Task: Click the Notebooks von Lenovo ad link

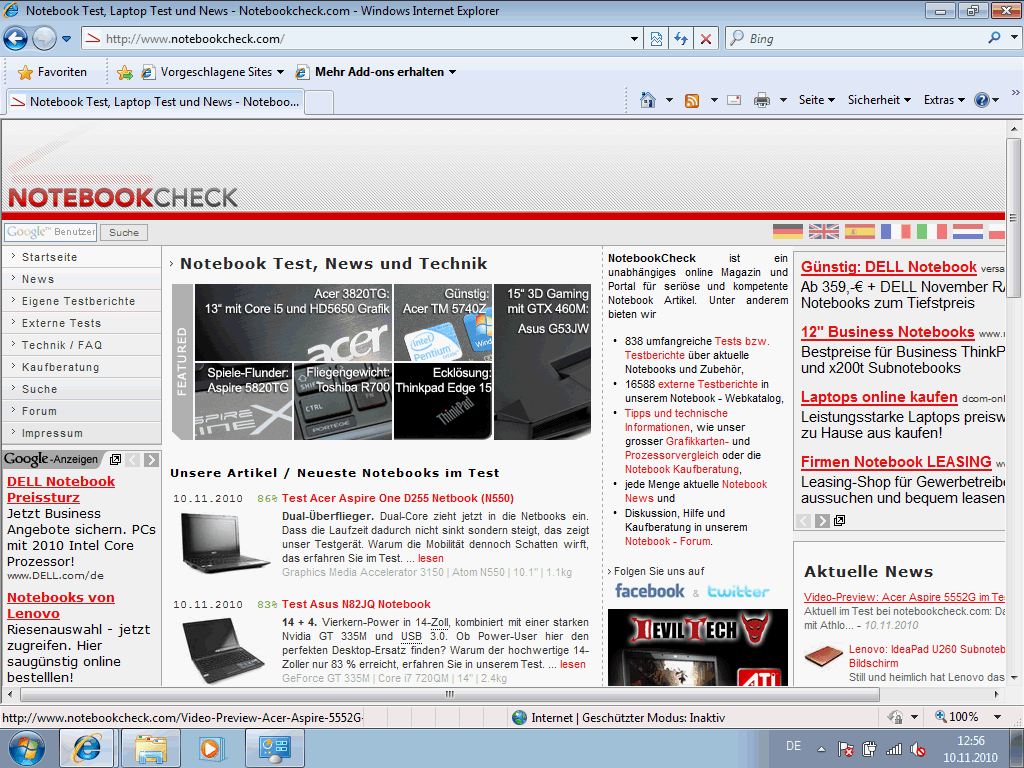Action: (x=60, y=605)
